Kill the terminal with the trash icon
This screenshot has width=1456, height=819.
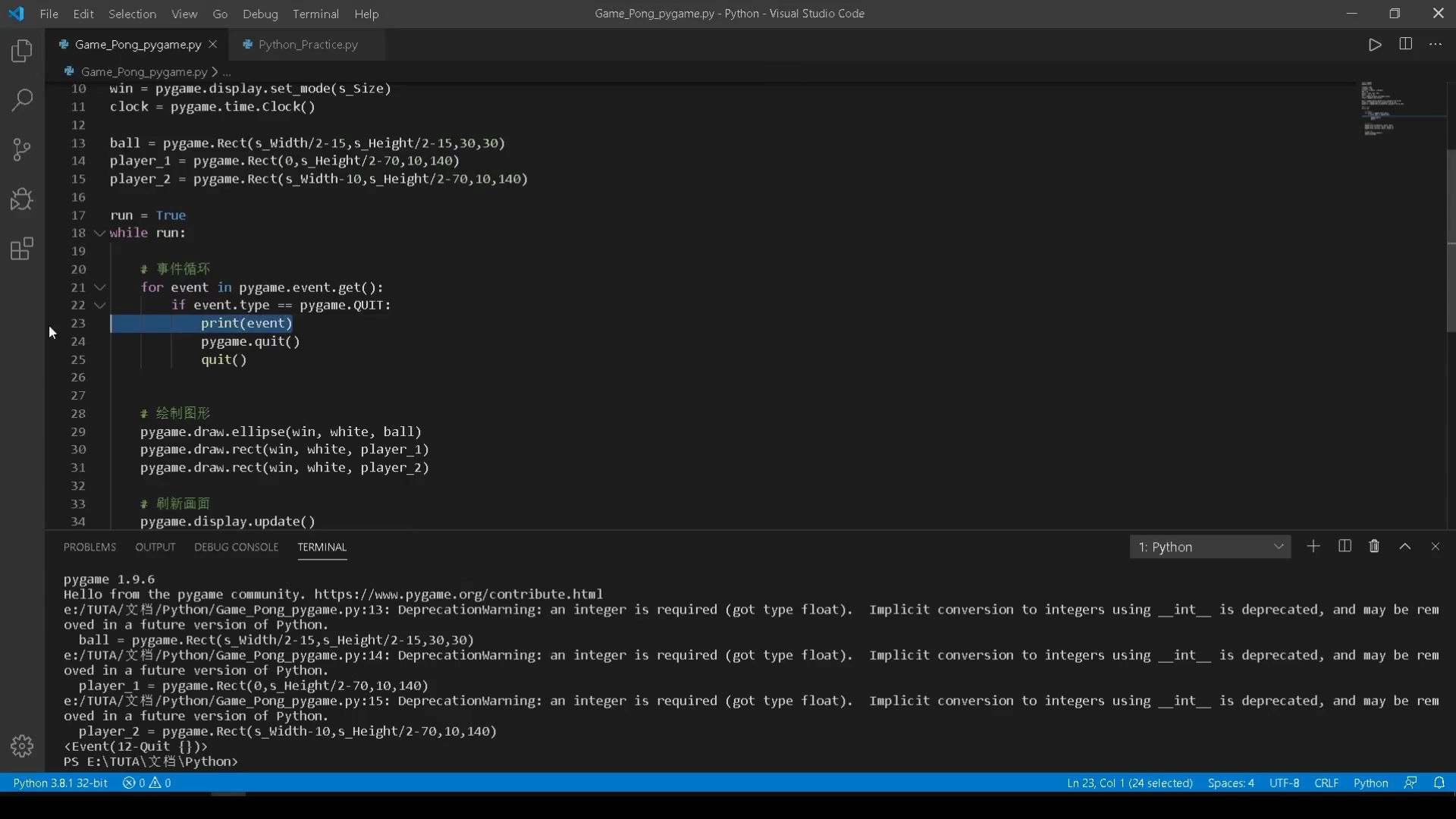(1374, 546)
